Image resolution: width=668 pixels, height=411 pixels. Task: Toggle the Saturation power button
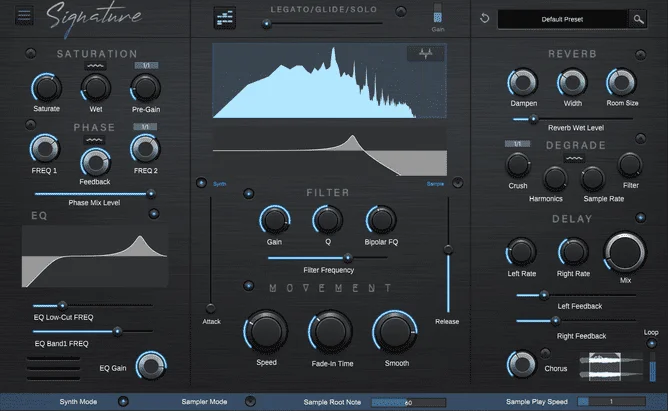pos(30,53)
